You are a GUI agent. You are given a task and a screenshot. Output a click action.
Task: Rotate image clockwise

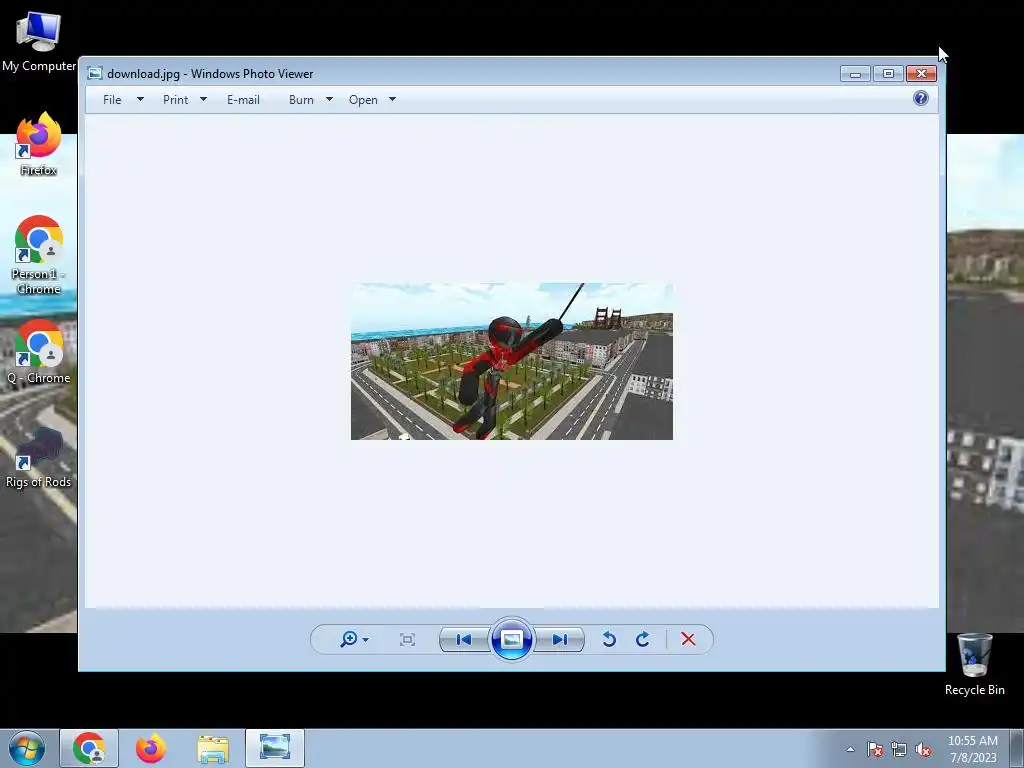643,639
